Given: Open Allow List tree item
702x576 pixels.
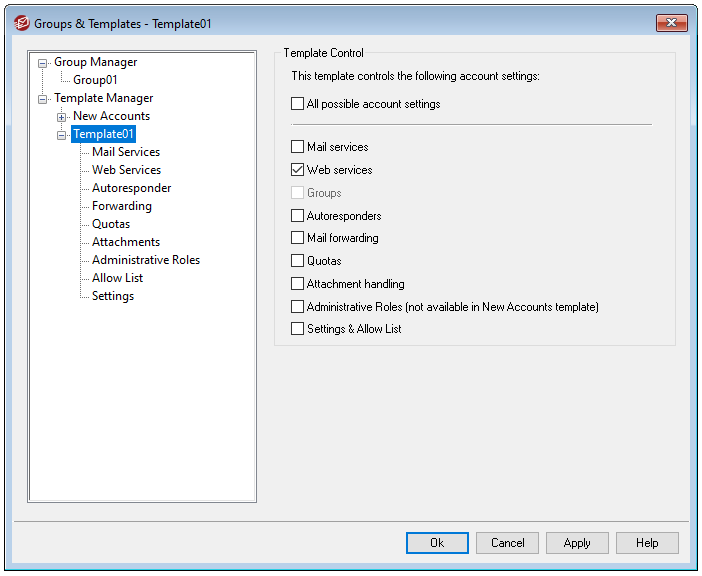Looking at the screenshot, I should pyautogui.click(x=117, y=278).
